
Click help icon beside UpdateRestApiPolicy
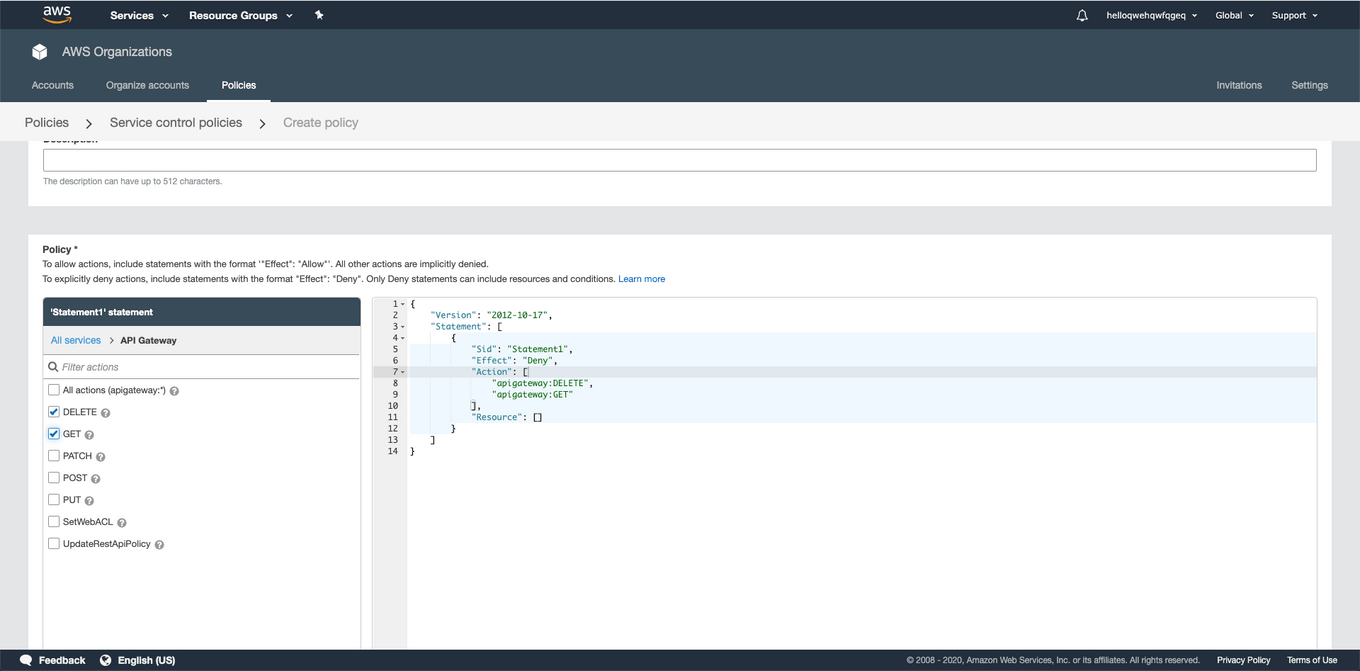click(159, 545)
